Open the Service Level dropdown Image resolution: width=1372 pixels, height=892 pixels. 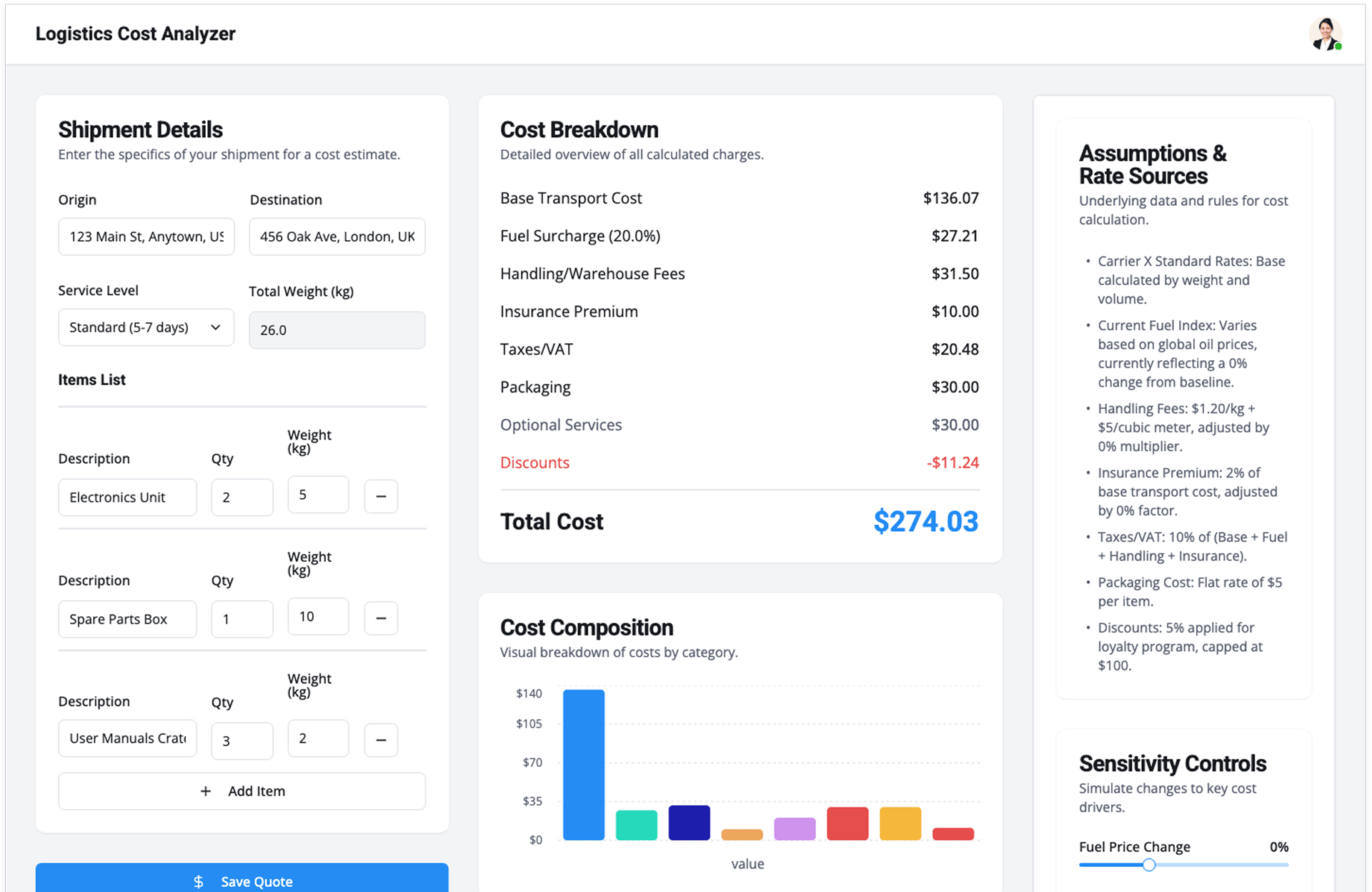pyautogui.click(x=146, y=327)
